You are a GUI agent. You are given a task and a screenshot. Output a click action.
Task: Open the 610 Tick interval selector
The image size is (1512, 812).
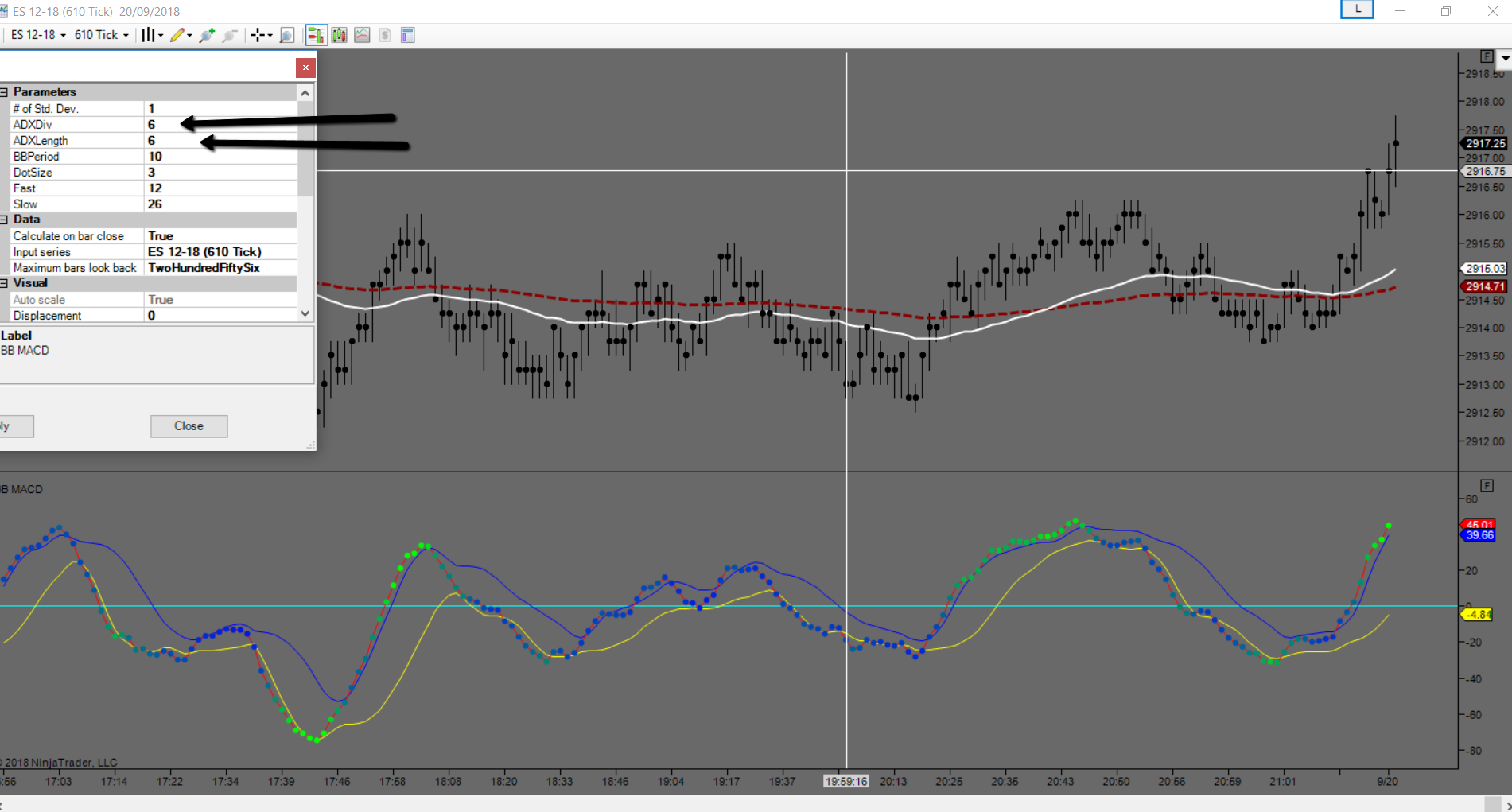pos(101,35)
